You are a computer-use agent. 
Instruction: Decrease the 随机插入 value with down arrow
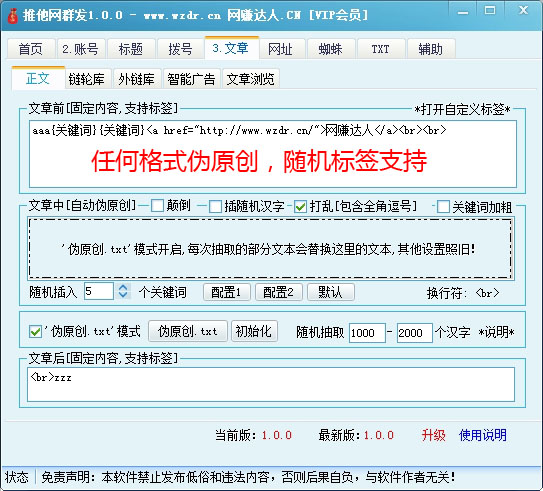click(x=123, y=295)
